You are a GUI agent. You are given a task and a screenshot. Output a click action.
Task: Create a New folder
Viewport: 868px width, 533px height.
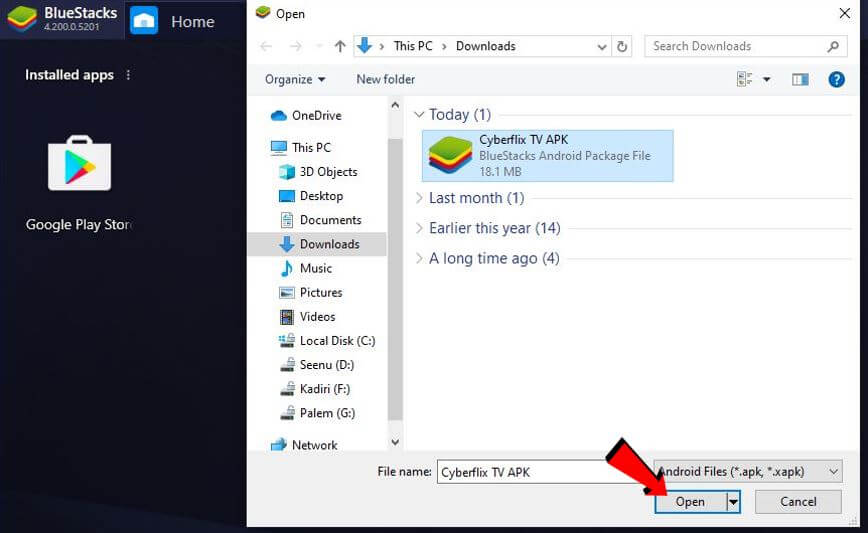(x=385, y=79)
